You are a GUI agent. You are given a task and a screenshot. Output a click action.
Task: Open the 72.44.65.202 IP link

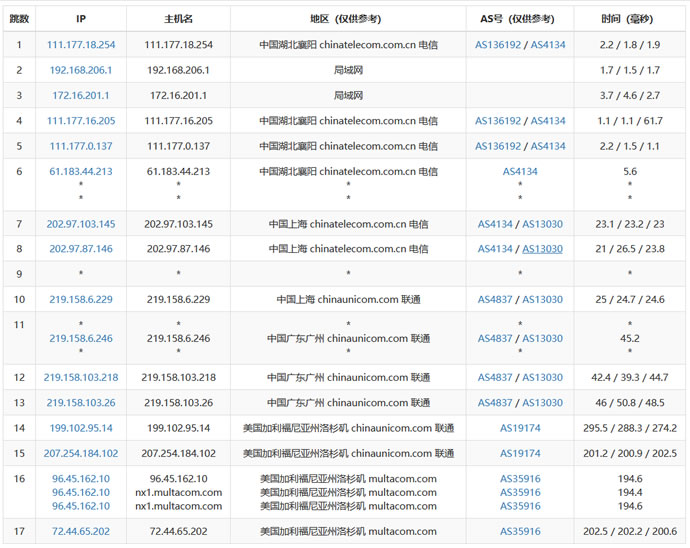(81, 531)
